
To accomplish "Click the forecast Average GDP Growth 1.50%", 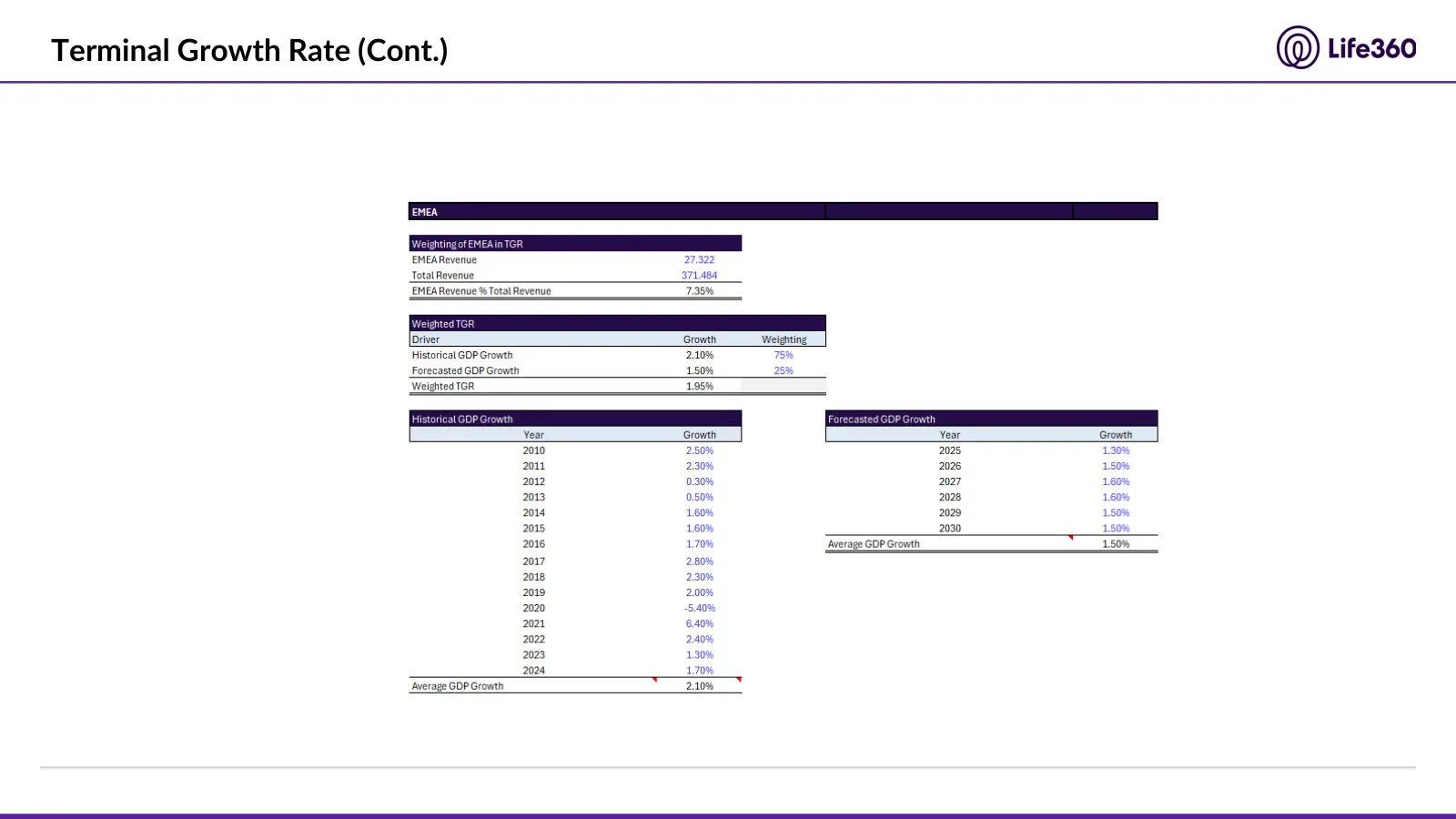I will pyautogui.click(x=1116, y=544).
